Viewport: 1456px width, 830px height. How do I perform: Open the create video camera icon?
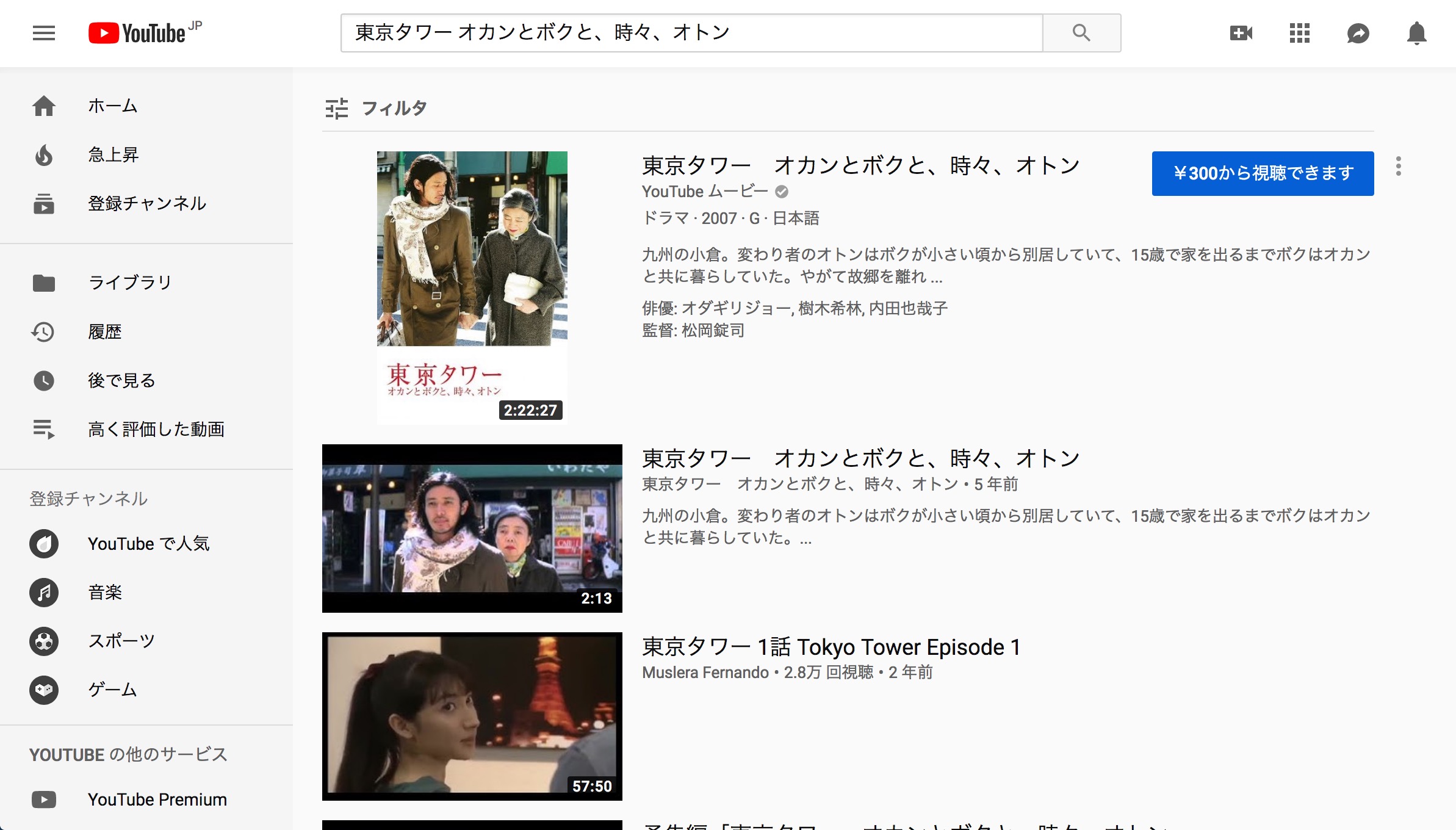pos(1241,33)
